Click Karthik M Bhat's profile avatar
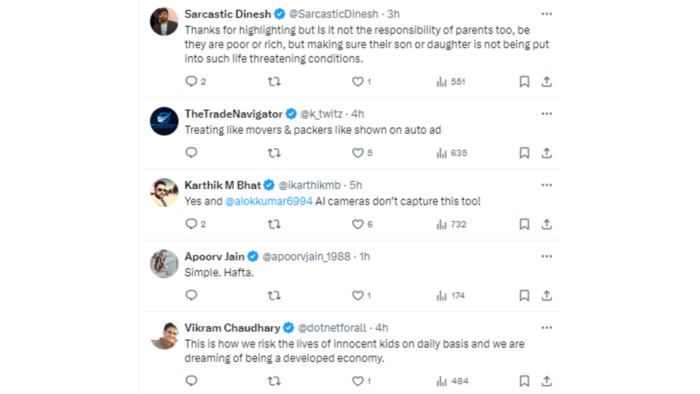This screenshot has width=700, height=394. click(x=164, y=192)
